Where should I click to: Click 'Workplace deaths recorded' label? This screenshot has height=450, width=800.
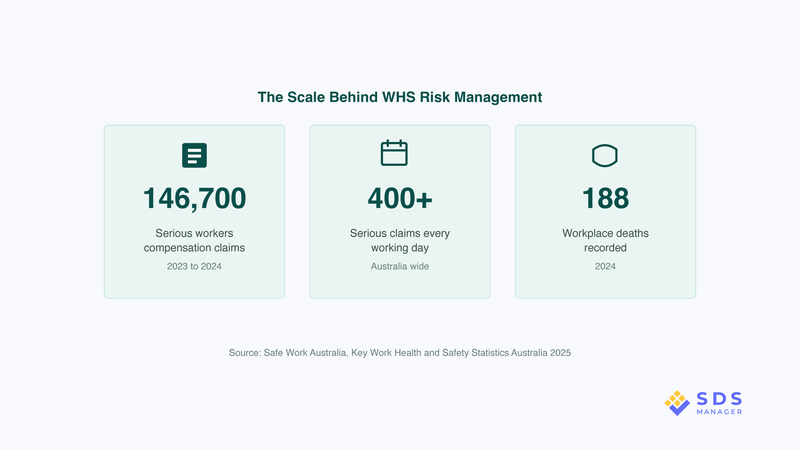pos(605,240)
